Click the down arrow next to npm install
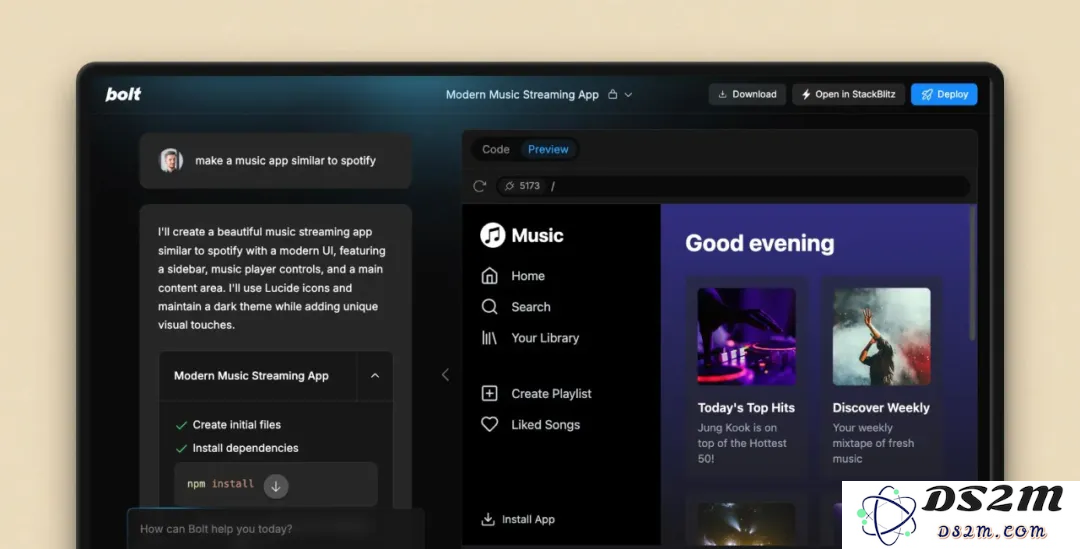1080x549 pixels. pyautogui.click(x=276, y=486)
